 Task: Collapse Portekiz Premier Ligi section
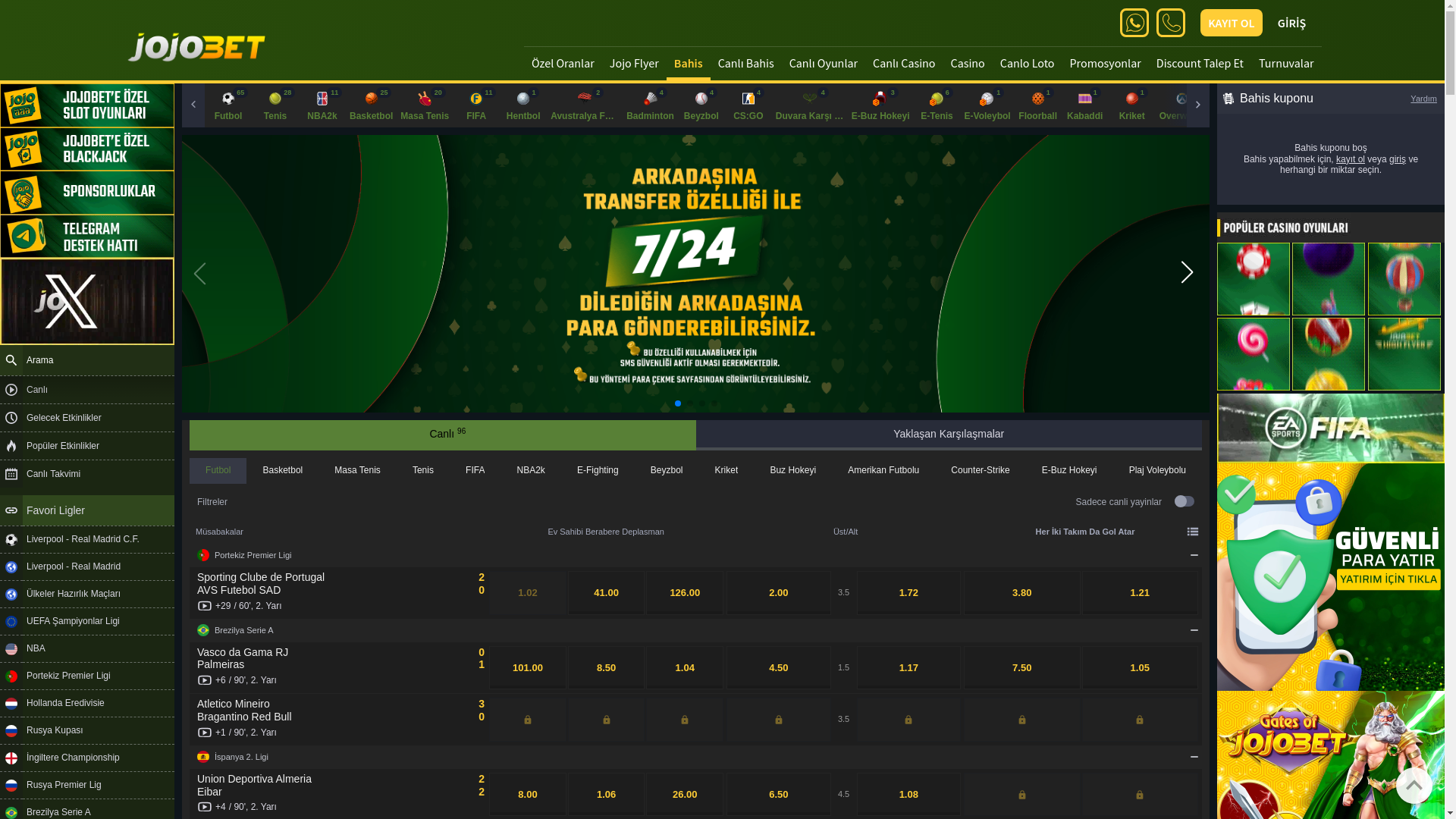pyautogui.click(x=1194, y=555)
